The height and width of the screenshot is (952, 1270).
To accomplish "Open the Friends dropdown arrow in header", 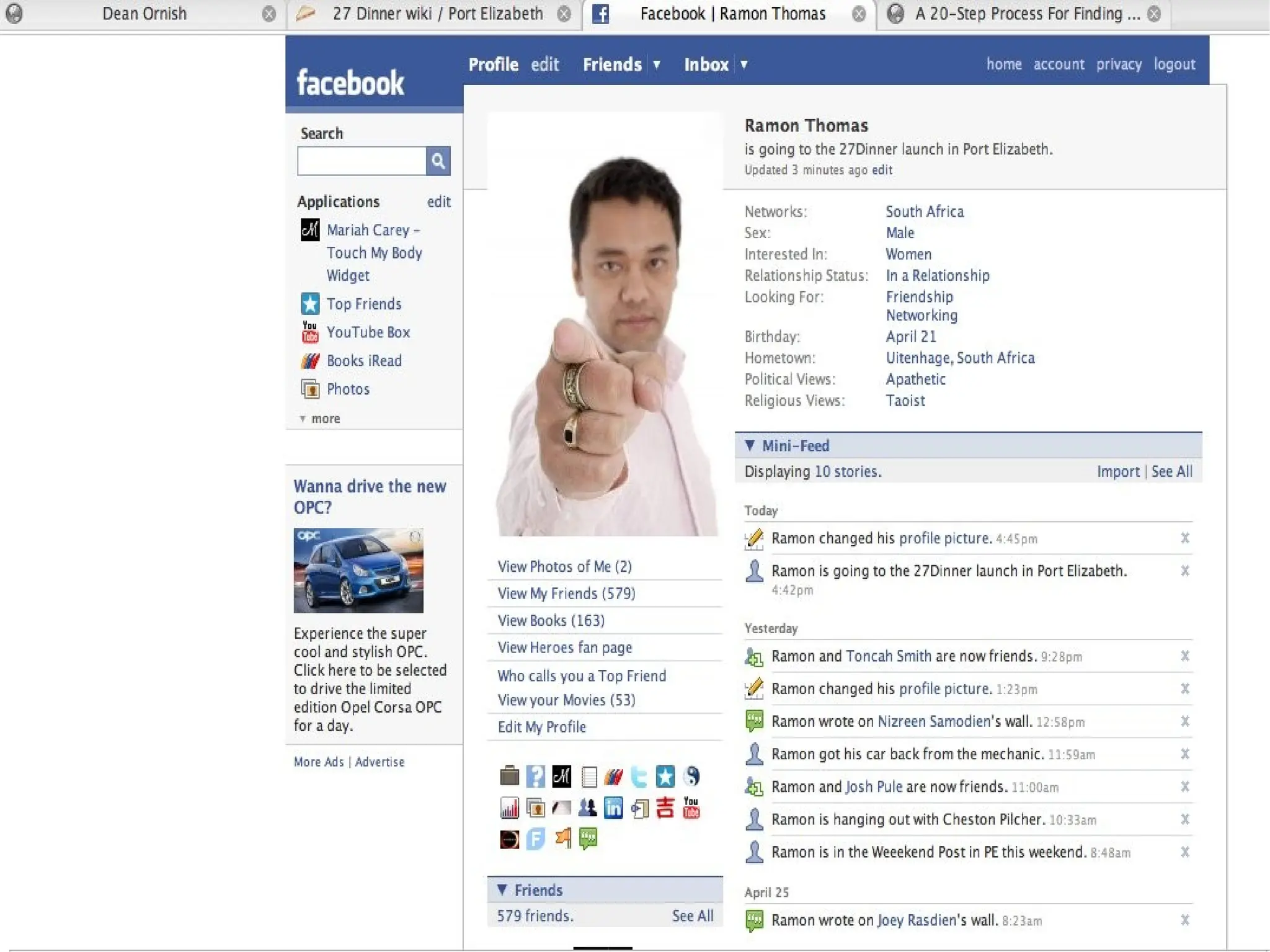I will [657, 65].
